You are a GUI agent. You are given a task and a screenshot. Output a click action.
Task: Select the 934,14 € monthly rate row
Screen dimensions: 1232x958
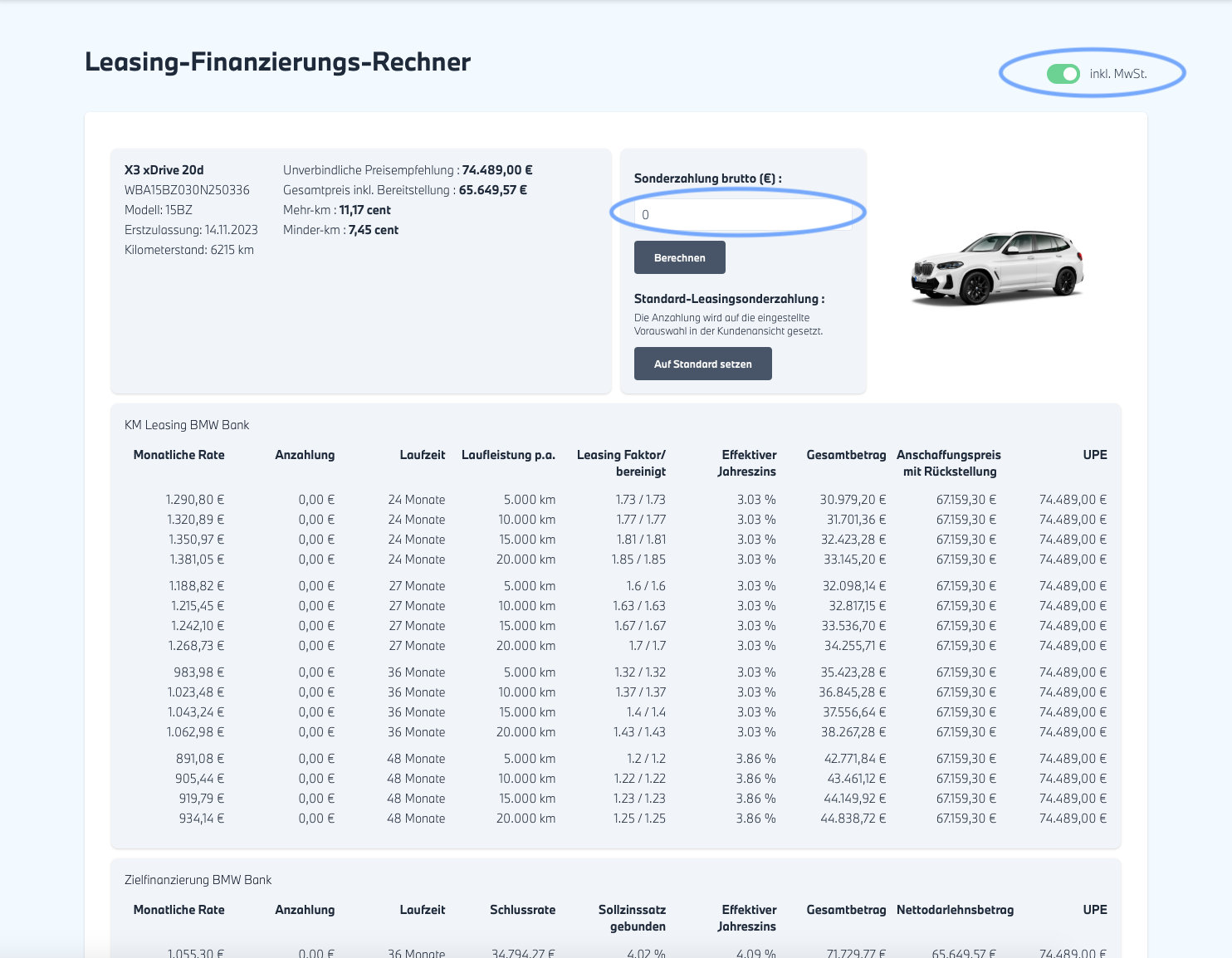click(x=202, y=819)
